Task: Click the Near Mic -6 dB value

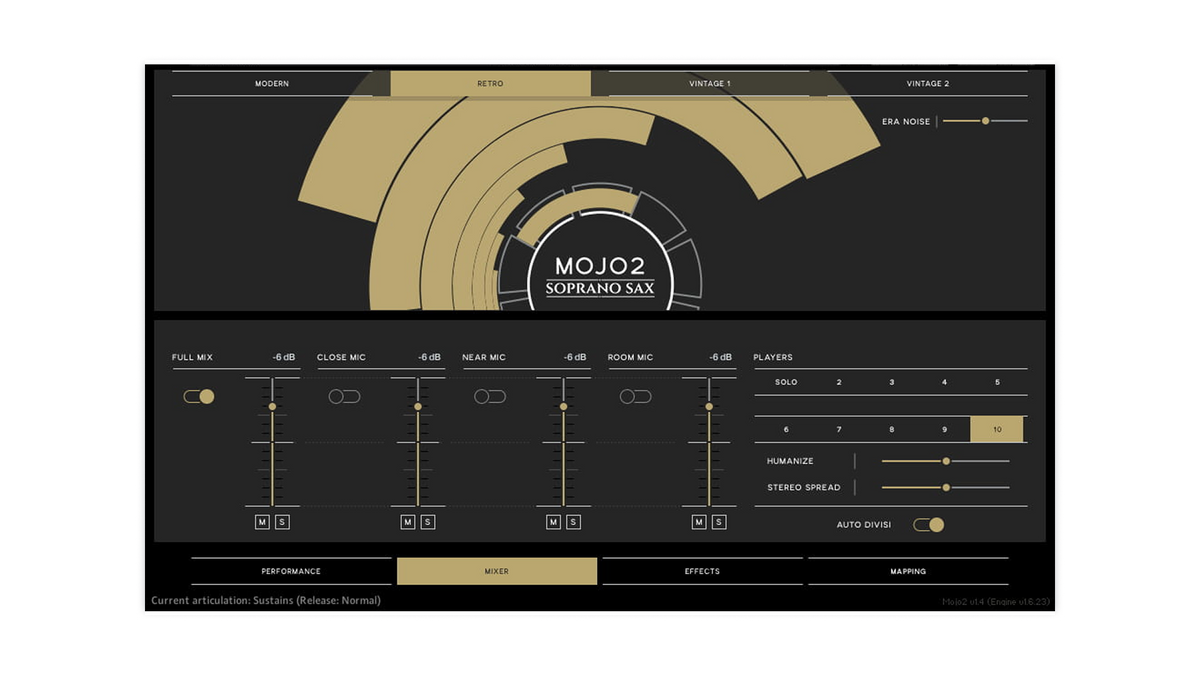Action: click(574, 357)
